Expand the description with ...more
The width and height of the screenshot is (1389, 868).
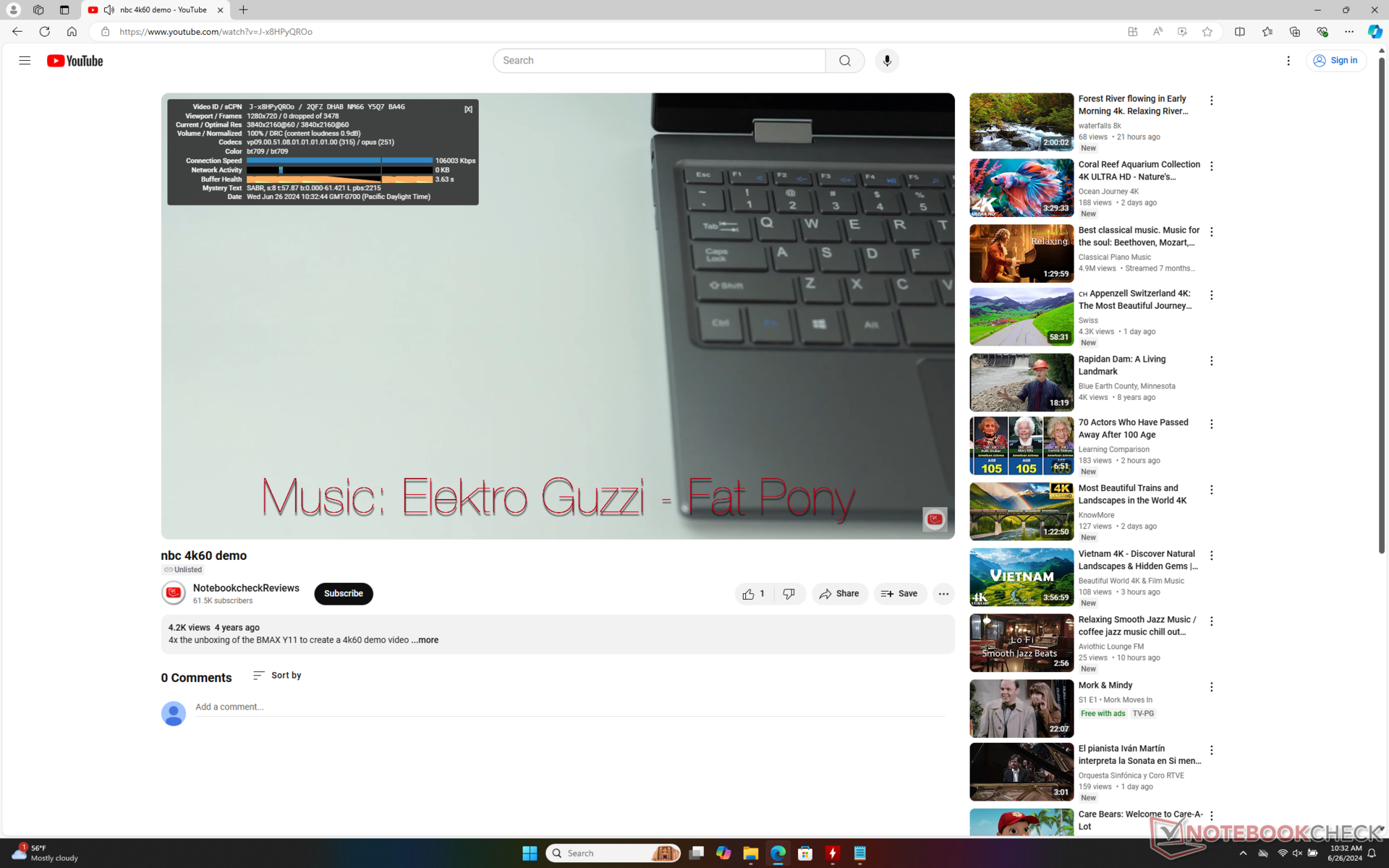tap(425, 640)
